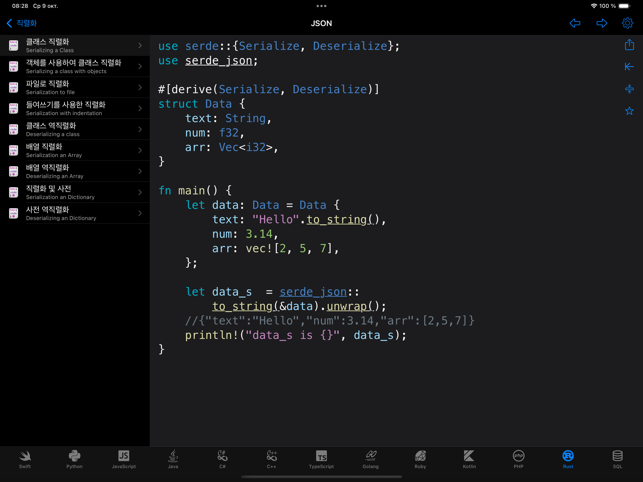The height and width of the screenshot is (482, 643).
Task: Switch to C# language tab
Action: click(x=222, y=459)
